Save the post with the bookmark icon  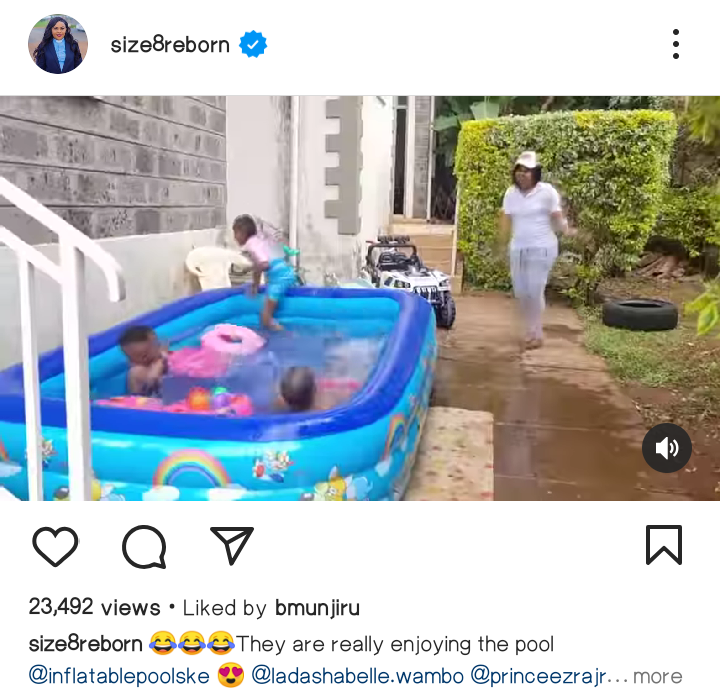click(664, 545)
